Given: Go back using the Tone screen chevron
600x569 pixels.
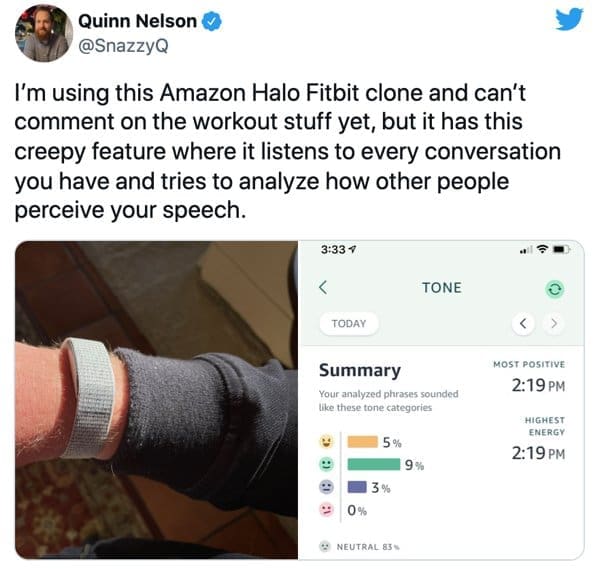Looking at the screenshot, I should (x=323, y=287).
